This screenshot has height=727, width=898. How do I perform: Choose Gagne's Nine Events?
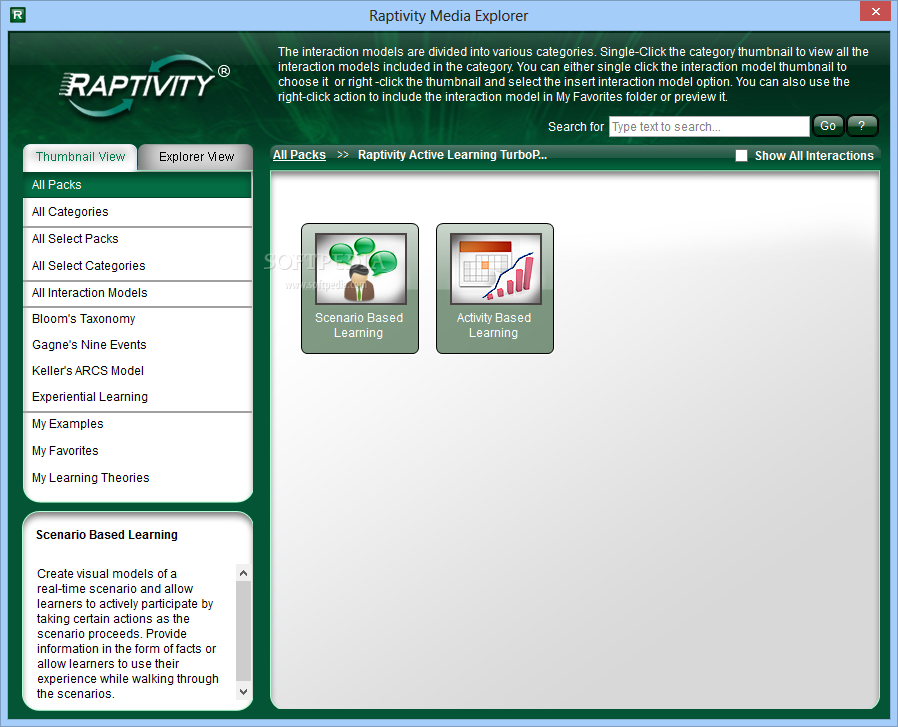click(x=137, y=345)
